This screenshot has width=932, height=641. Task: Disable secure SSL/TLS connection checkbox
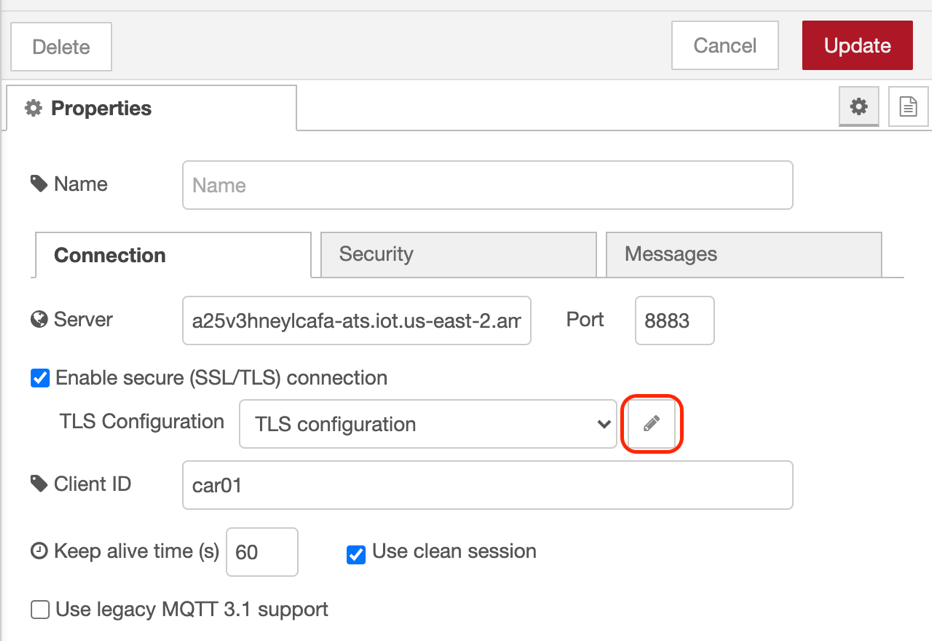click(x=40, y=378)
